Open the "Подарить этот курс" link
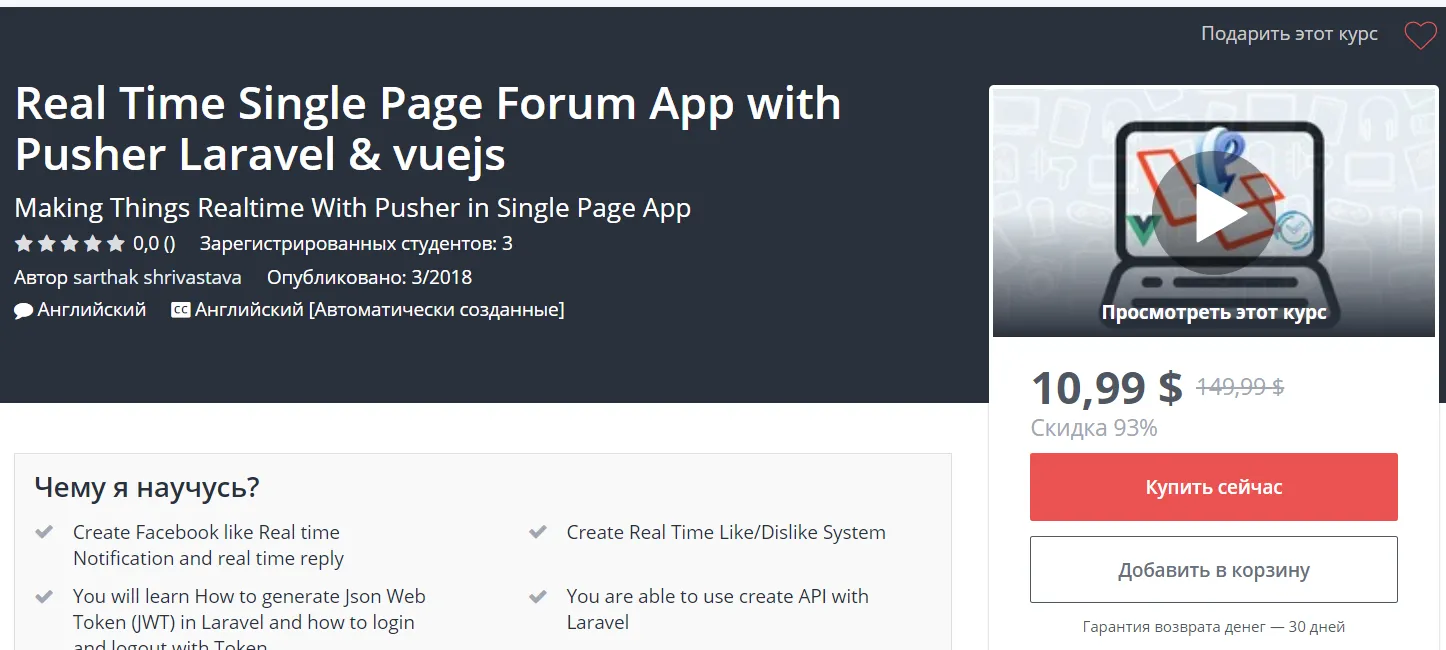1446x650 pixels. pos(1289,34)
